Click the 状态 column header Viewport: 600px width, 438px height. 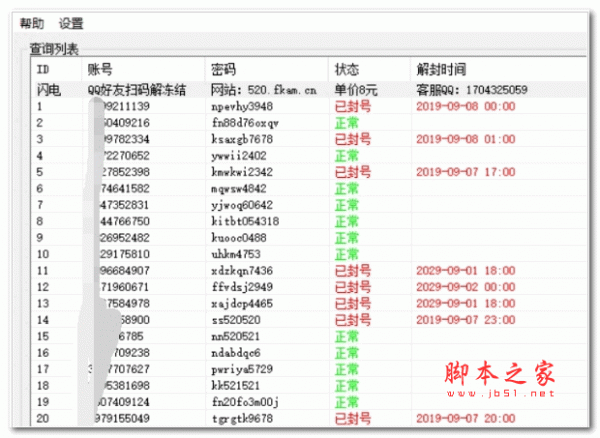pyautogui.click(x=347, y=69)
